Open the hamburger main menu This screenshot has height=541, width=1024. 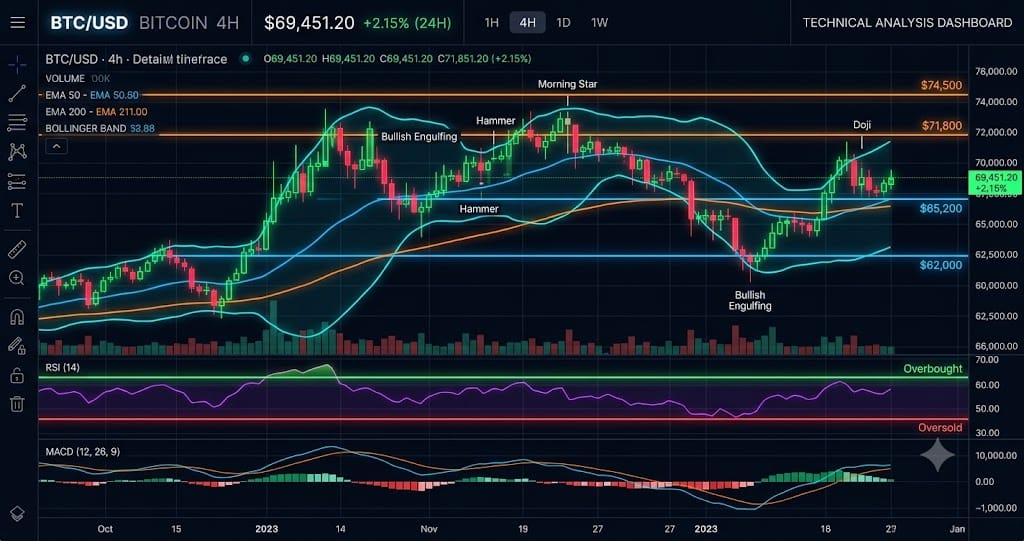[18, 23]
